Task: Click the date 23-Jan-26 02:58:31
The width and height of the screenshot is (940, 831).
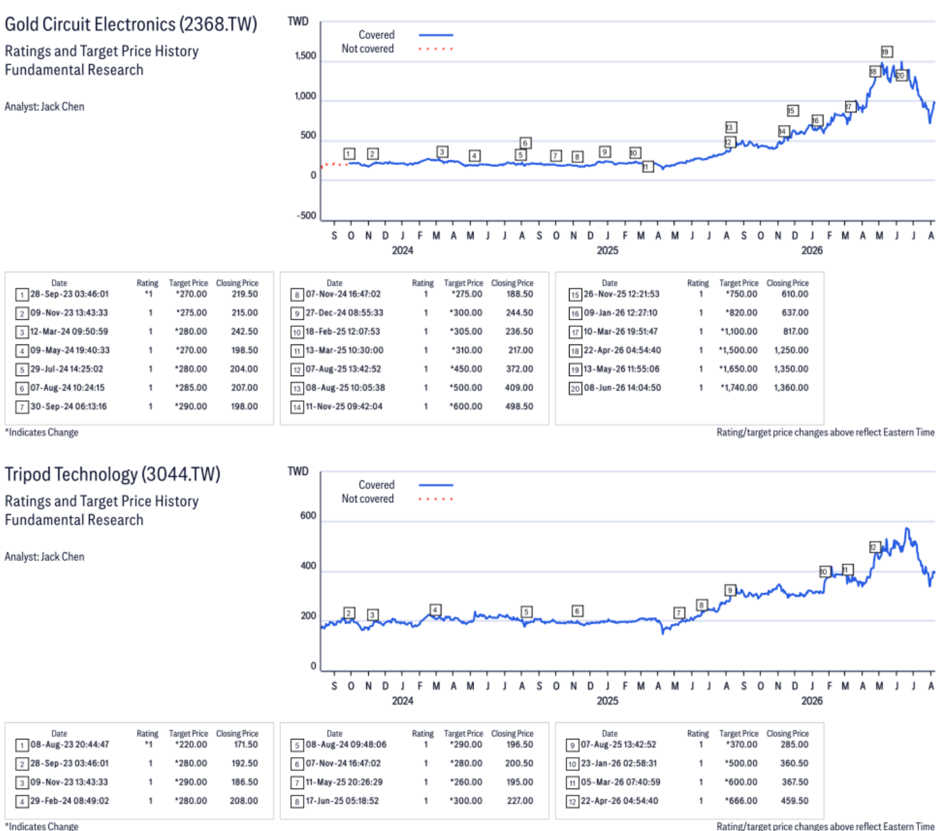Action: [619, 764]
